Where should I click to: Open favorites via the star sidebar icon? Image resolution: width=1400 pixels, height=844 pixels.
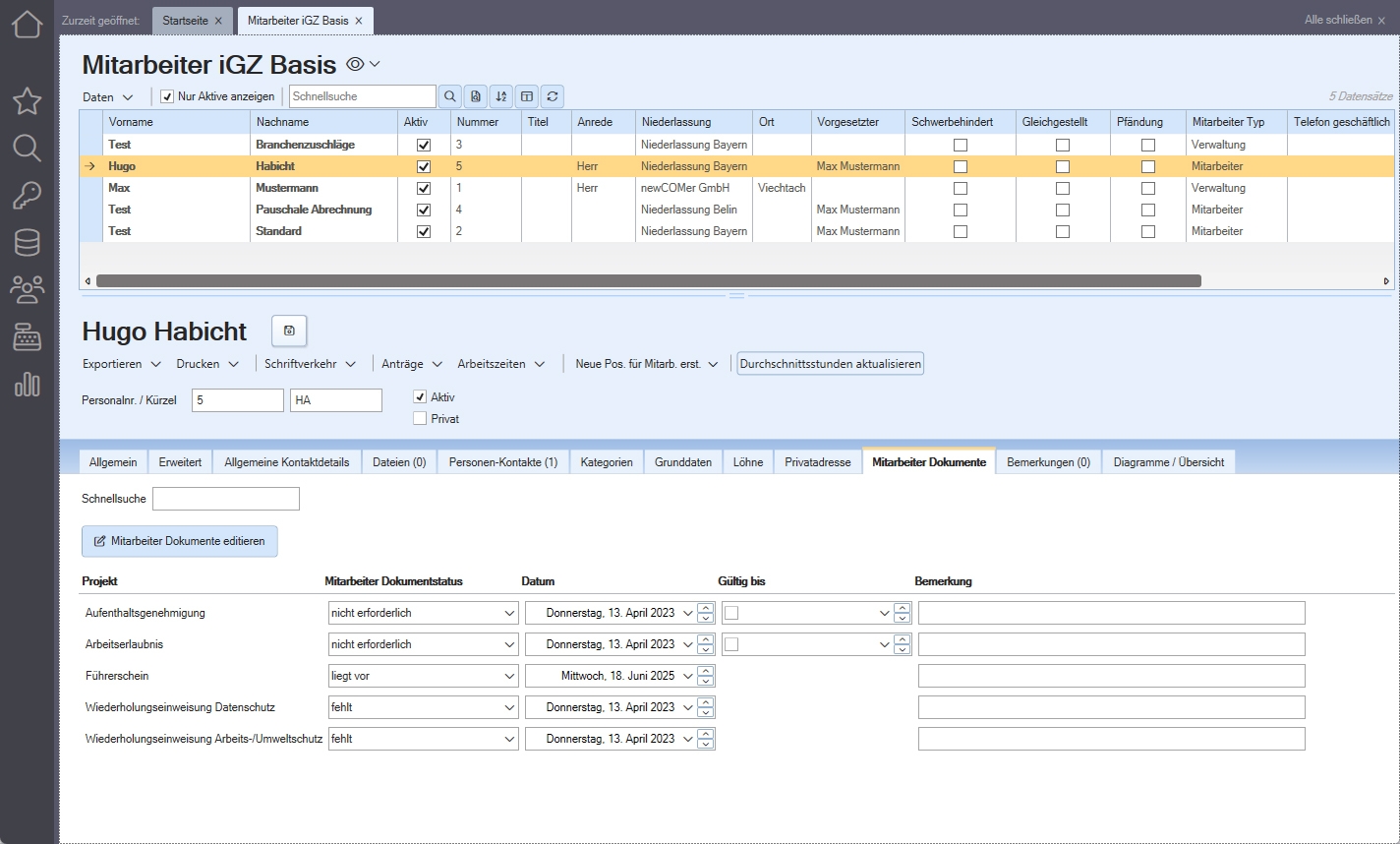pos(27,100)
